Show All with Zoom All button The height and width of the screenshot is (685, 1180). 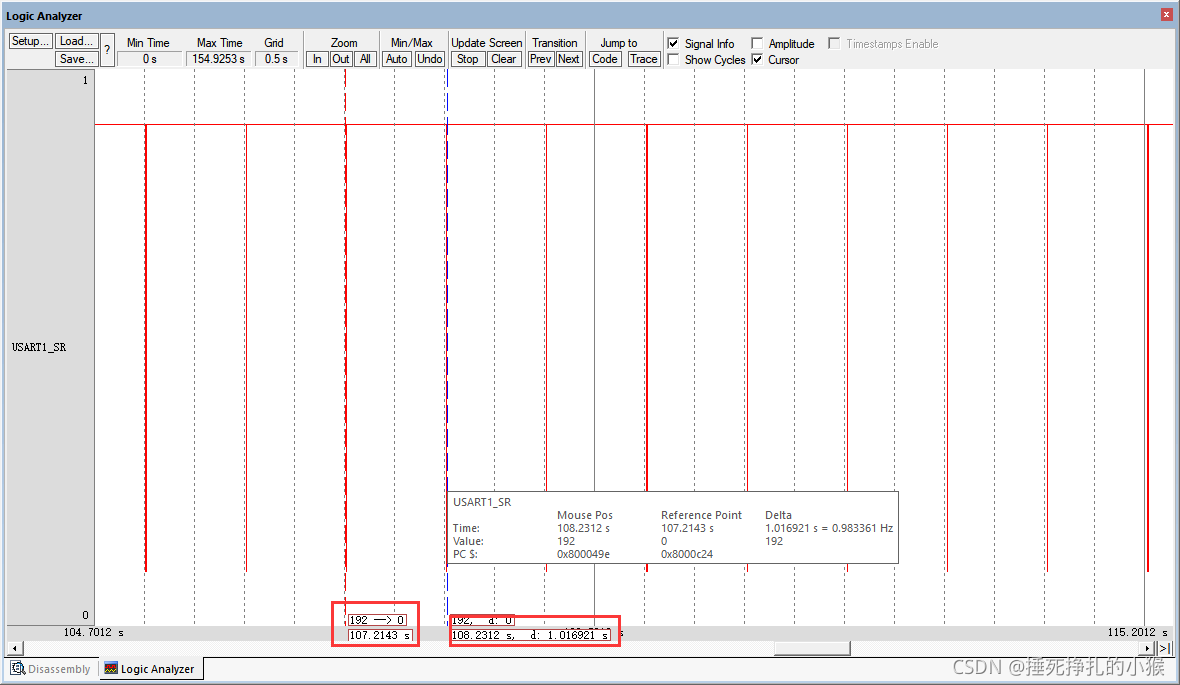tap(365, 59)
